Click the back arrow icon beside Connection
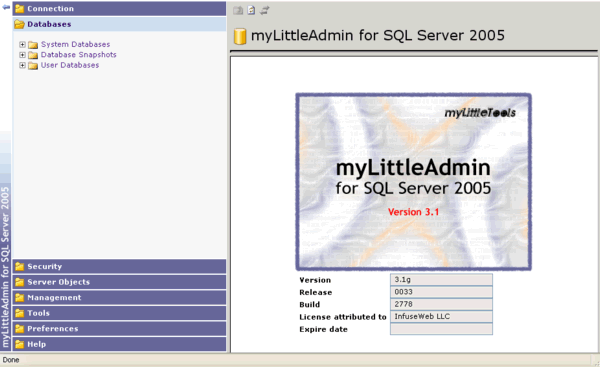This screenshot has width=600, height=367. coord(6,7)
